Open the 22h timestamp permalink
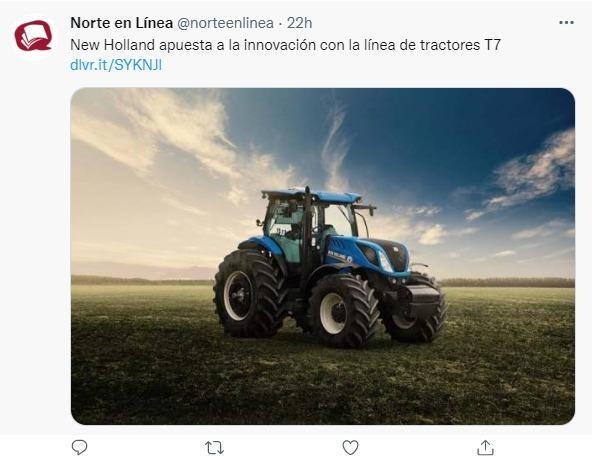 pos(299,23)
